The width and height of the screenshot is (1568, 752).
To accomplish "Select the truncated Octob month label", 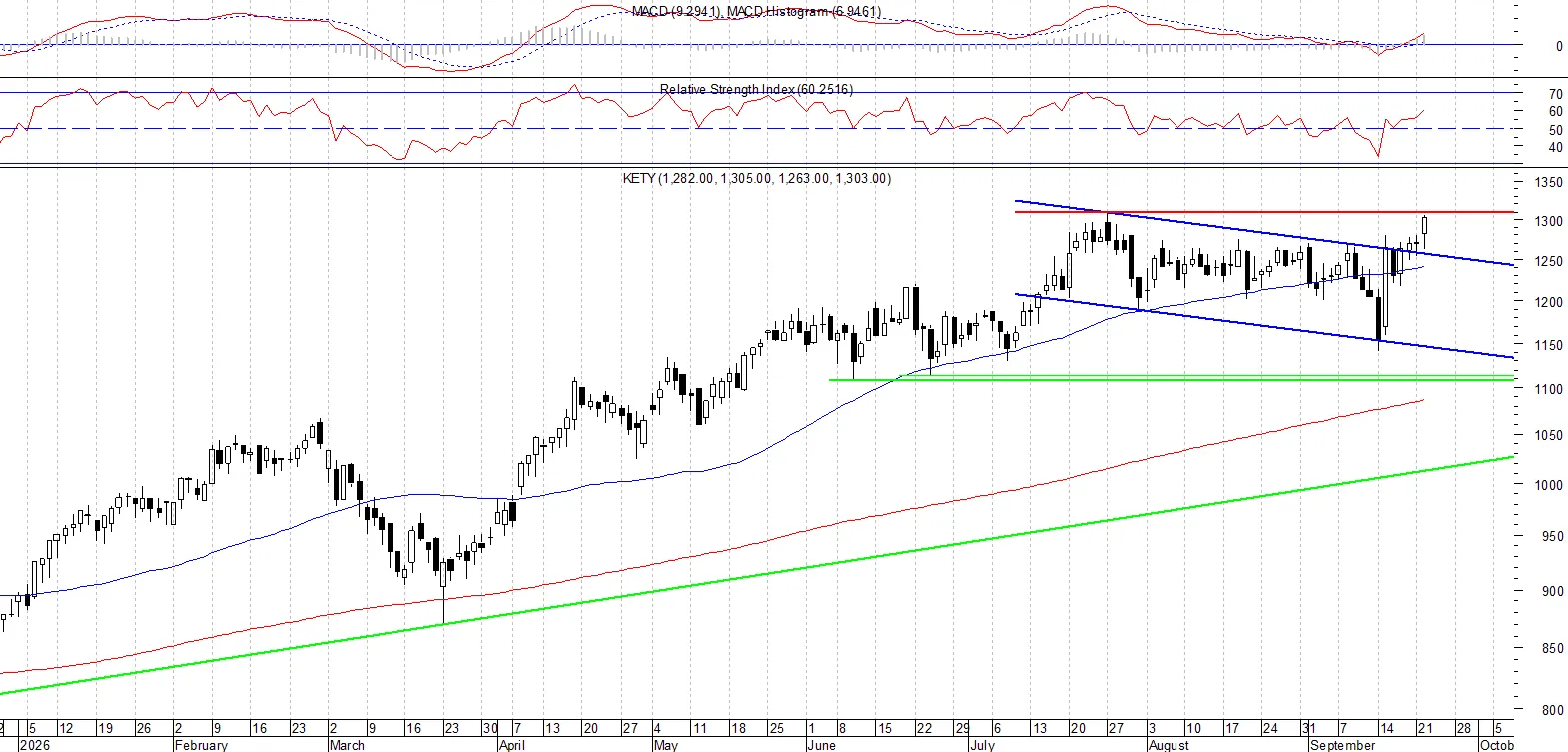I will click(1496, 745).
